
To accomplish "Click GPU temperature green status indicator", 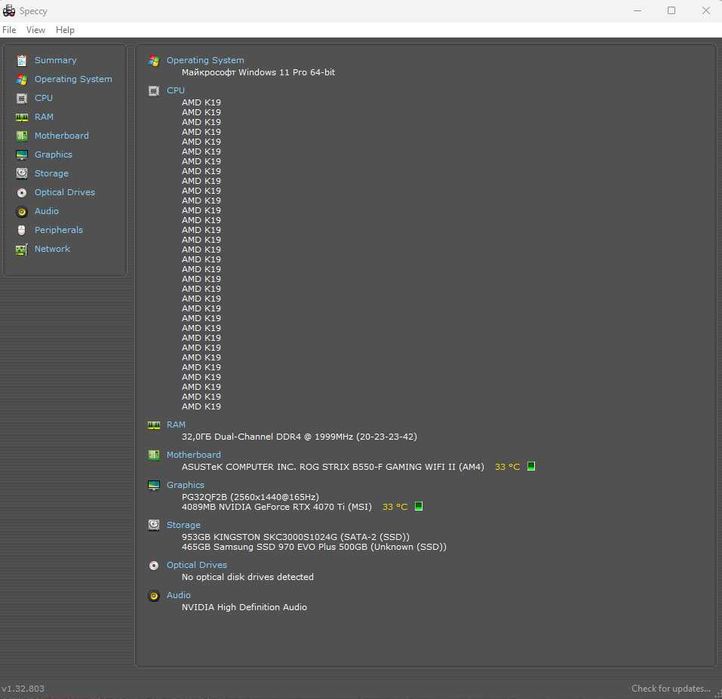I will point(419,507).
